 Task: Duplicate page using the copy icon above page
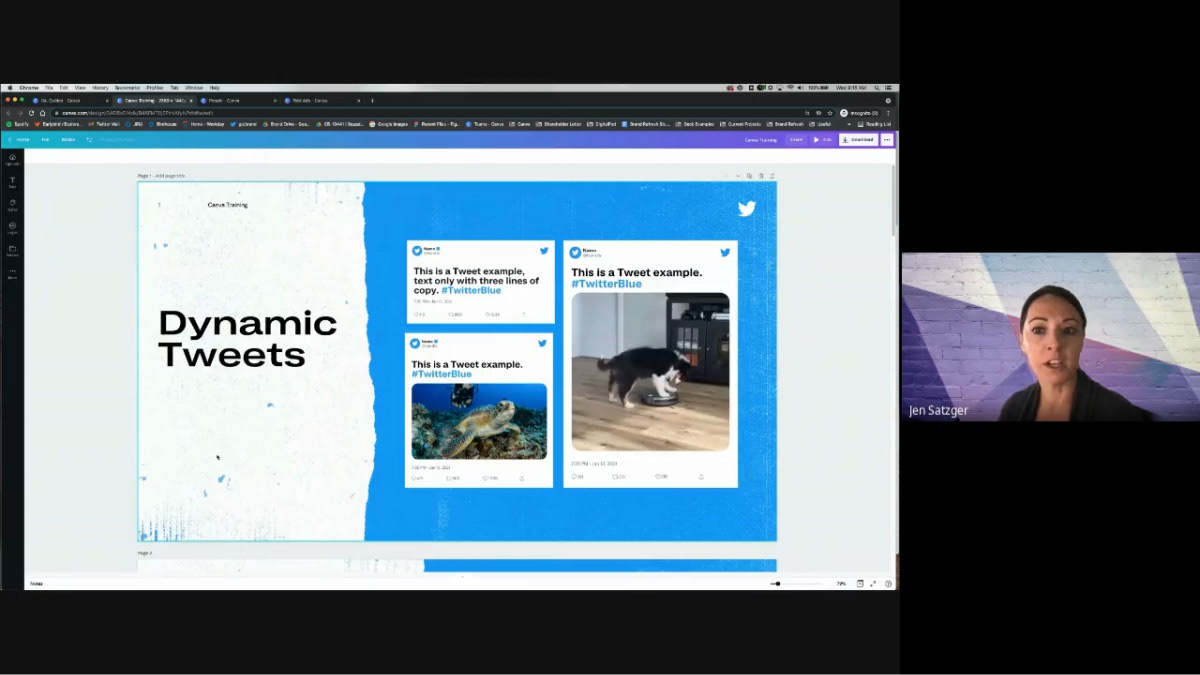[x=749, y=176]
